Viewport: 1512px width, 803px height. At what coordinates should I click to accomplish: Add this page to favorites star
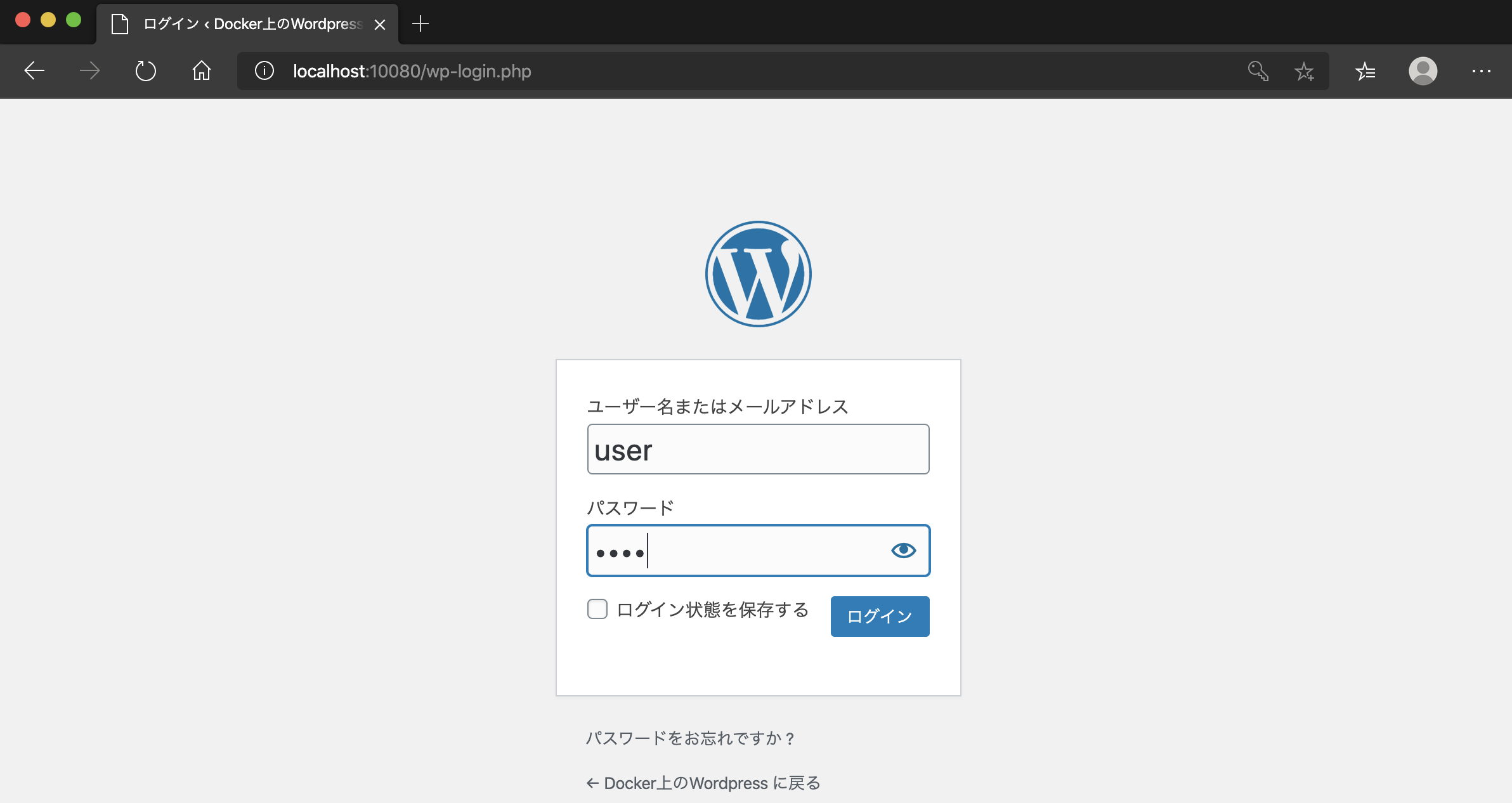pos(1304,70)
